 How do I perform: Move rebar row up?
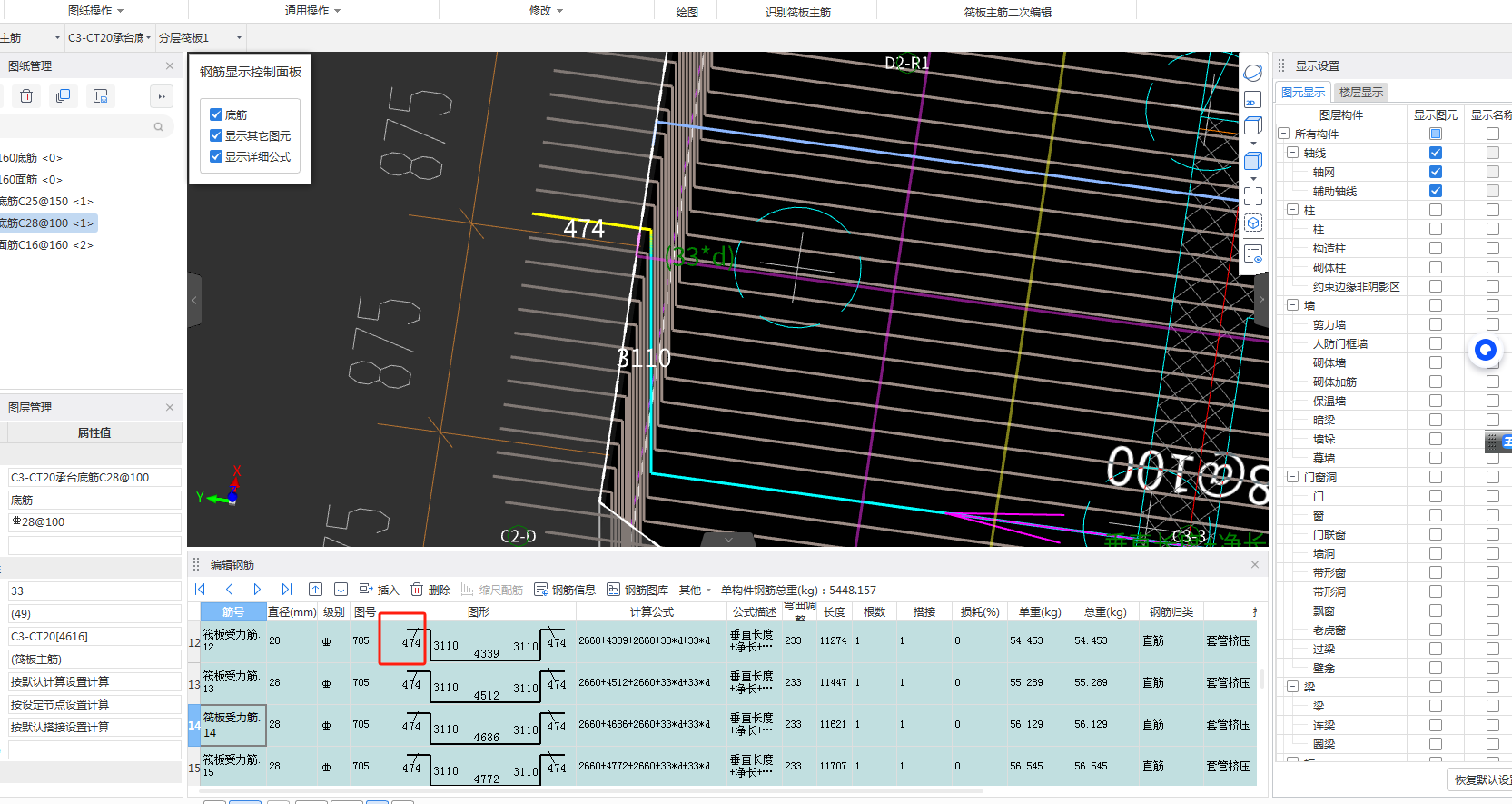(316, 590)
